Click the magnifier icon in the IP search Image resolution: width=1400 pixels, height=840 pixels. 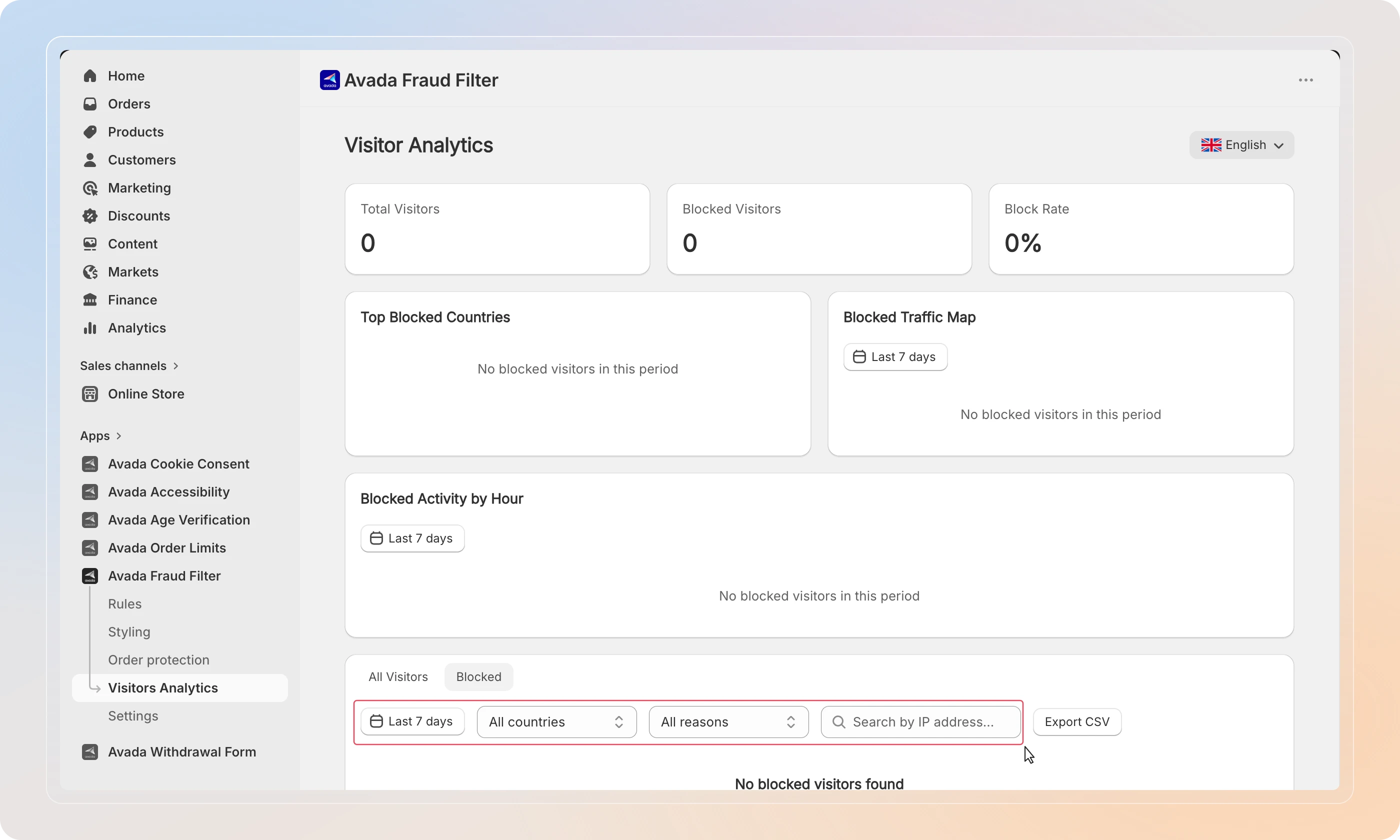838,721
